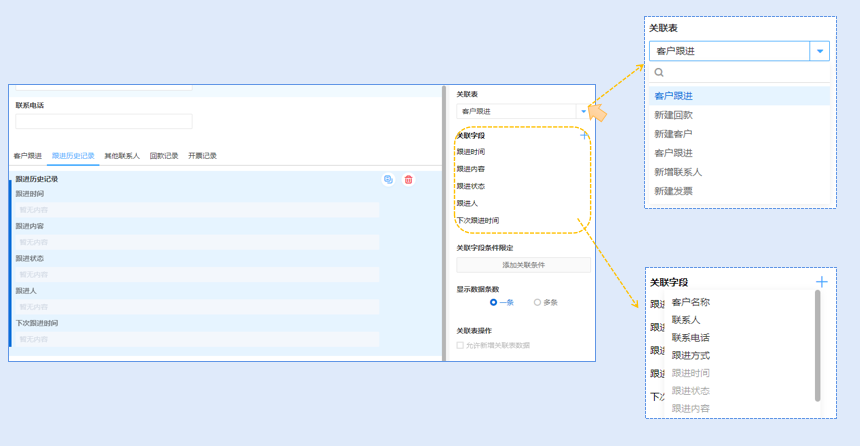
Task: Click the 添加关联条件 button
Action: pos(523,265)
